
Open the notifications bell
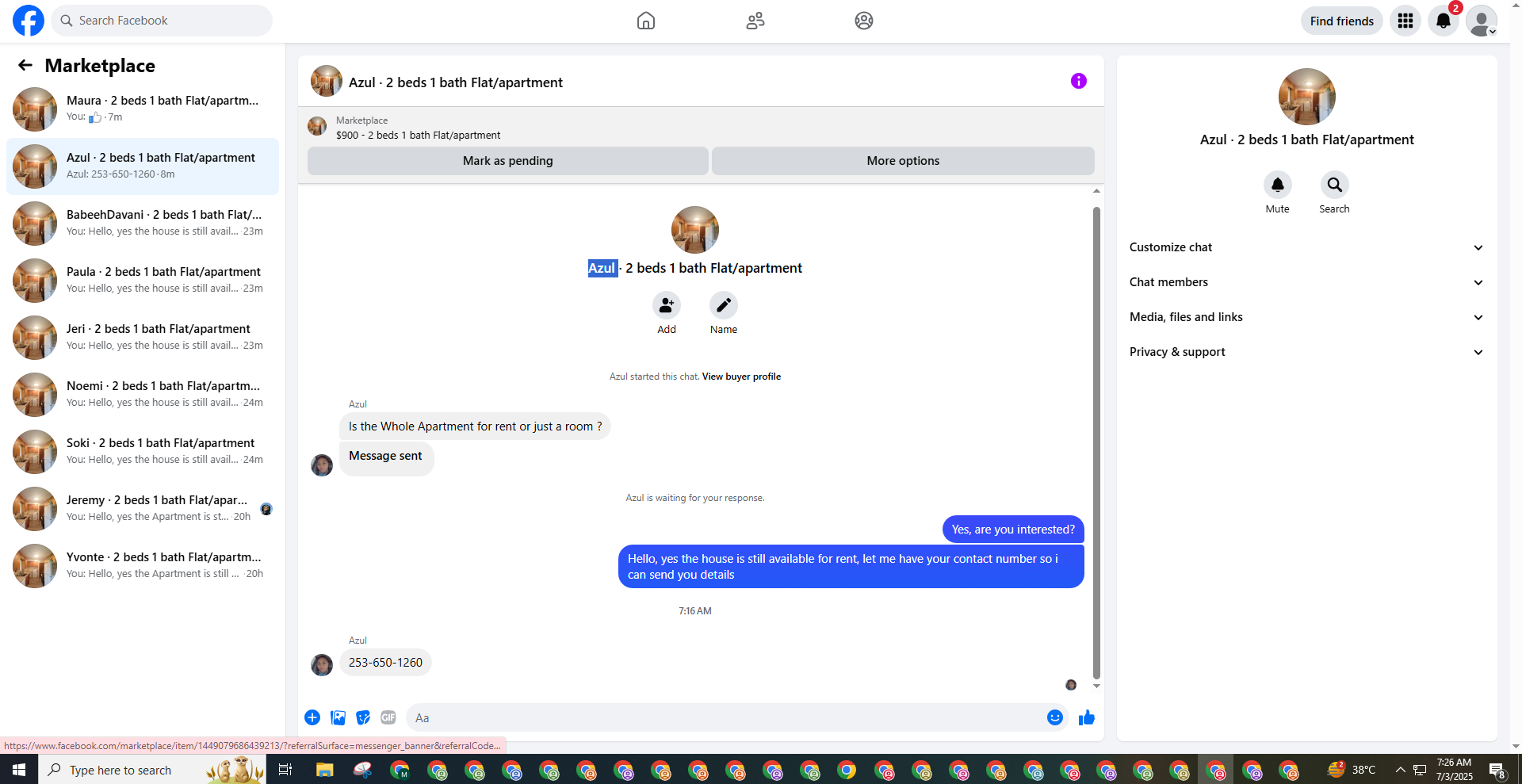(1444, 21)
